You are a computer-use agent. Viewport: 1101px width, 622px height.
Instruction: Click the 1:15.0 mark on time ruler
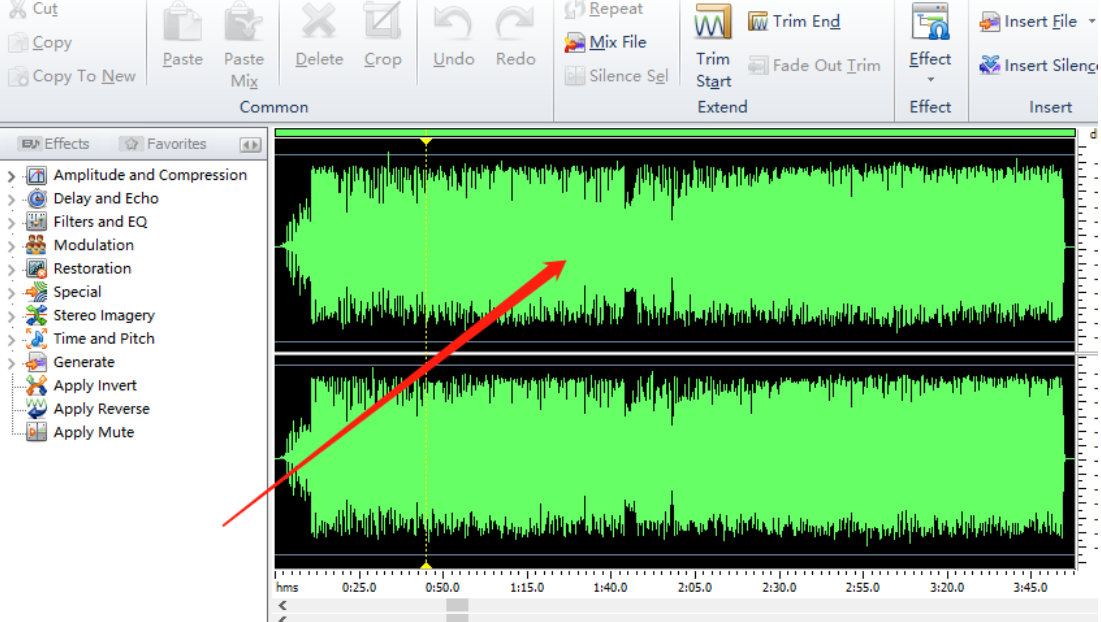pos(527,588)
